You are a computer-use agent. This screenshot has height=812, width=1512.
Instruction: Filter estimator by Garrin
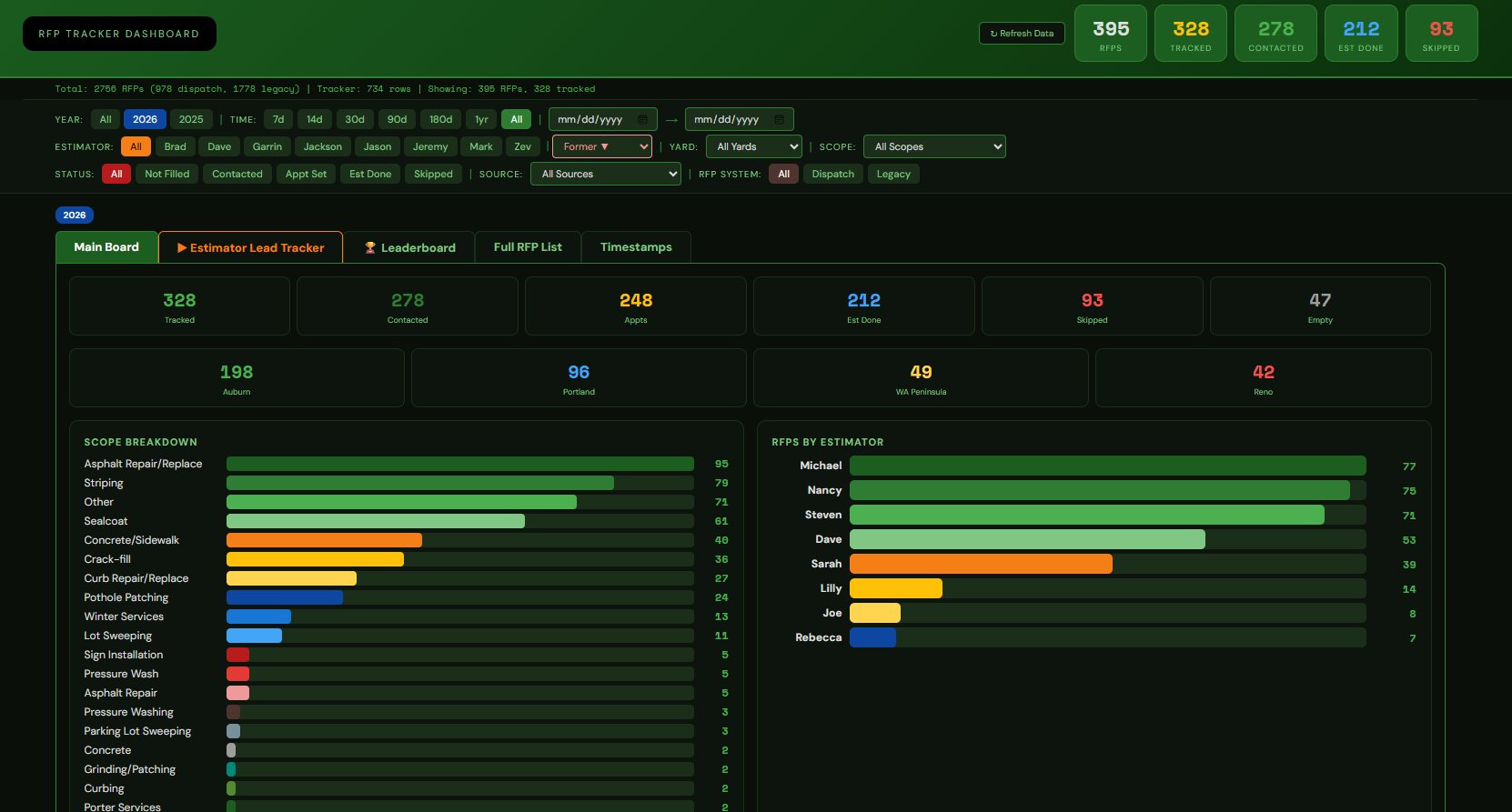(267, 146)
